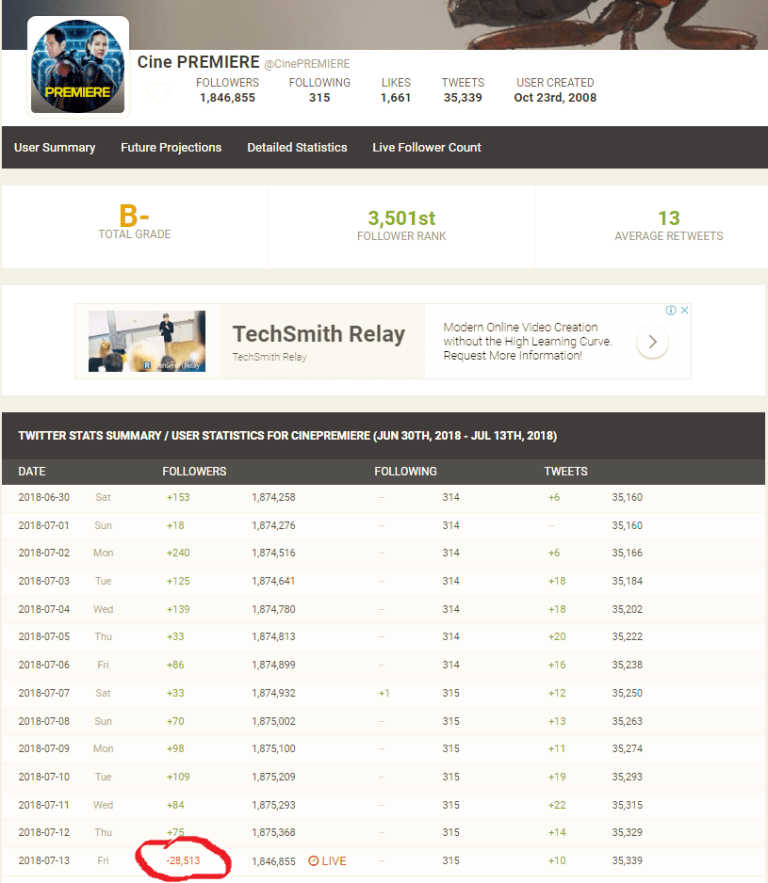Screen dimensions: 768x883
Task: Click the ad info icon
Action: coord(671,310)
